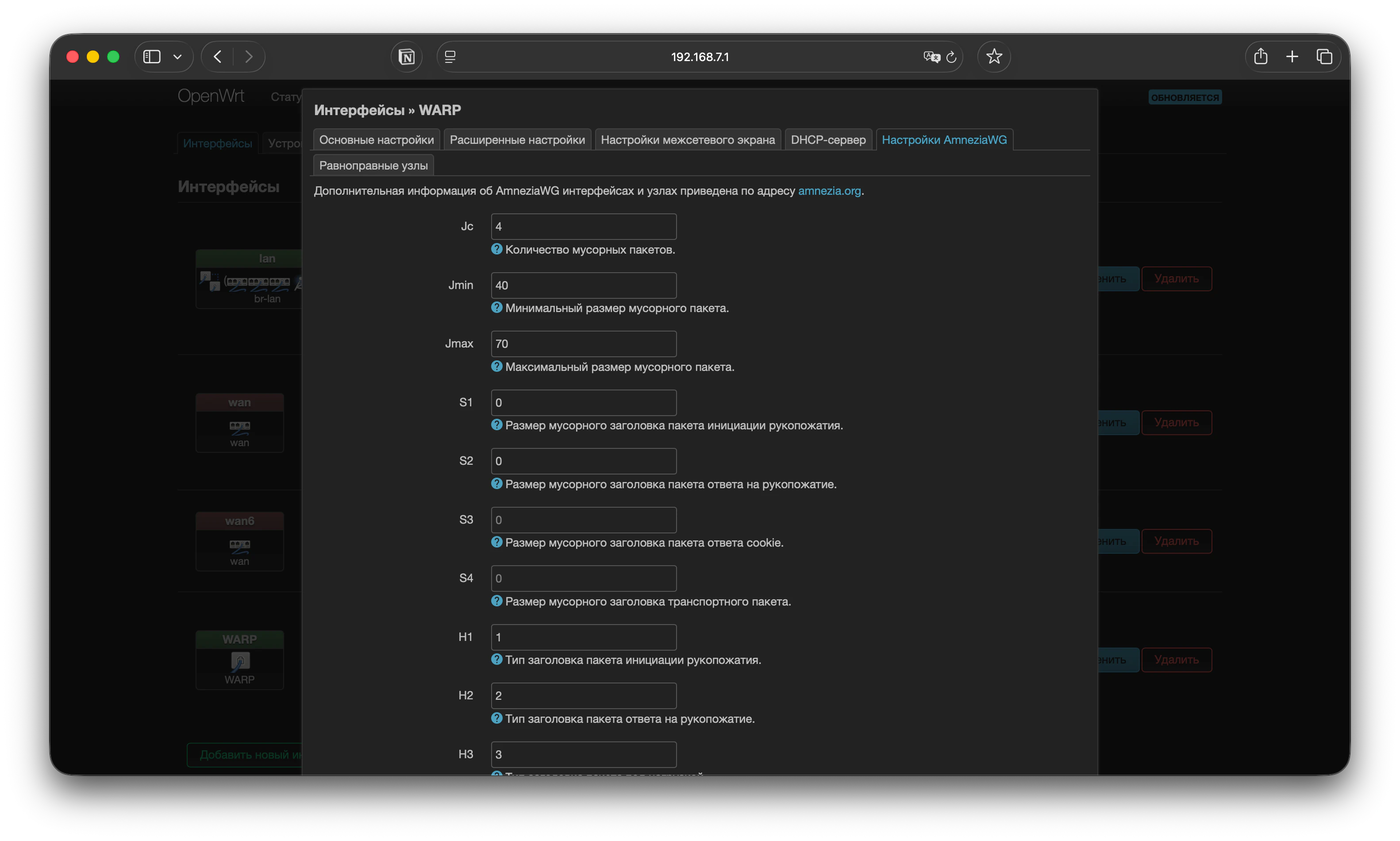Screen dimensions: 1400x841
Task: Open the Интерфейсы tab in background page
Action: [x=217, y=143]
